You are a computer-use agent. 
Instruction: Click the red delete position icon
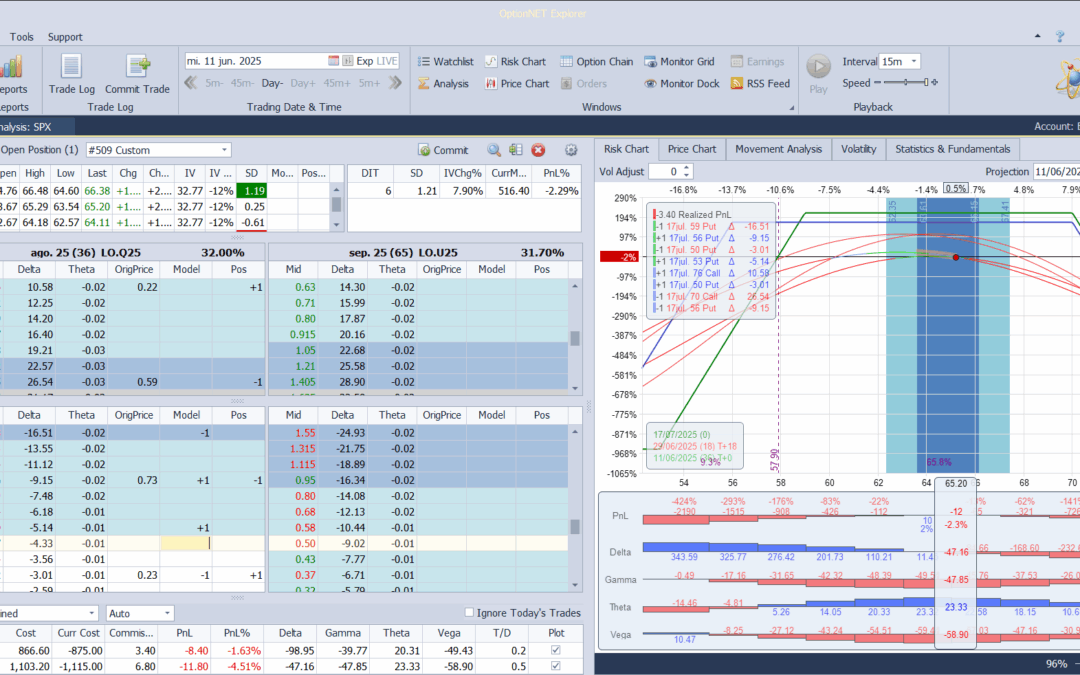[538, 150]
